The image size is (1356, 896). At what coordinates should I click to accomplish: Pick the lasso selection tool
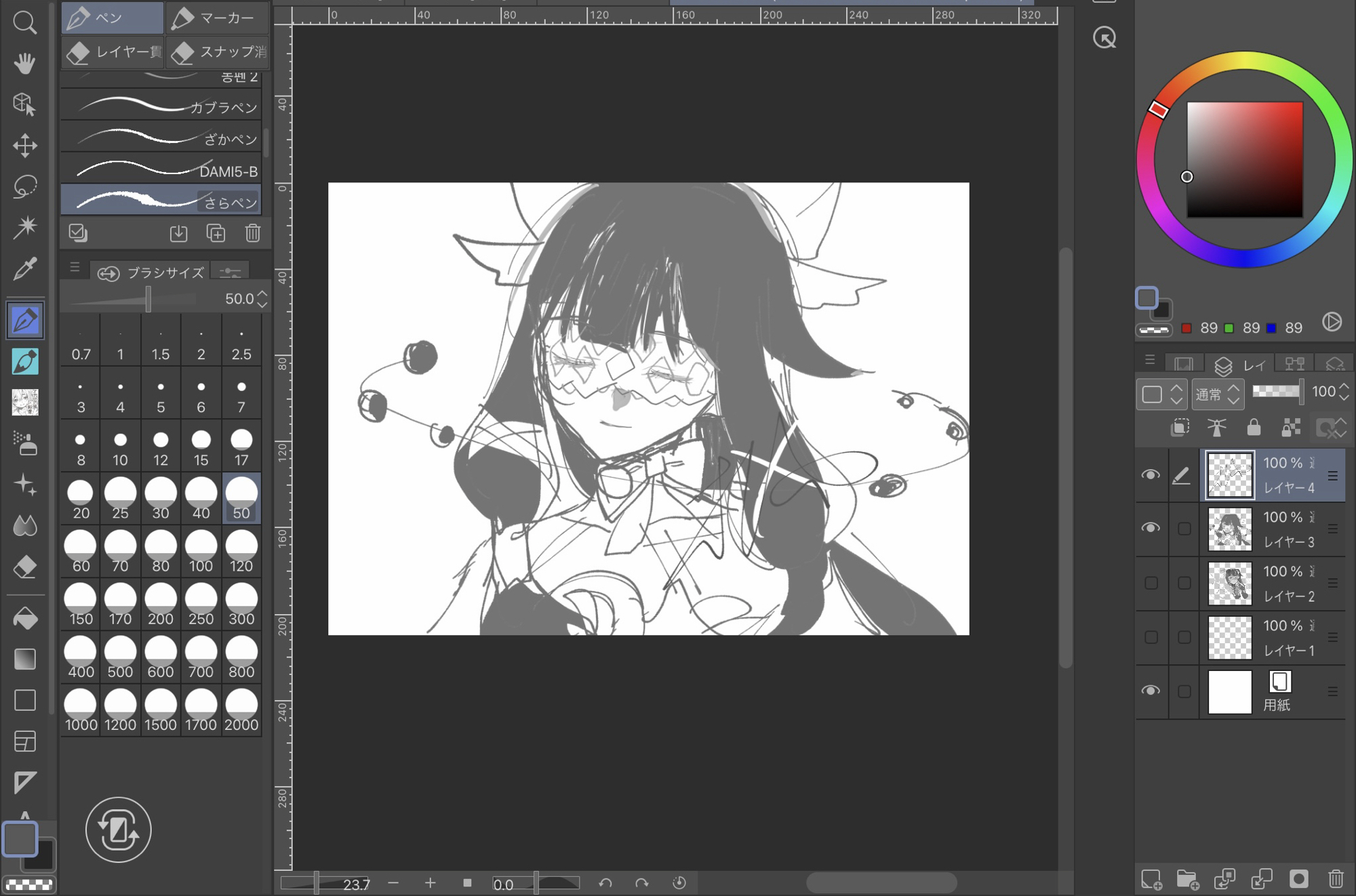[24, 186]
